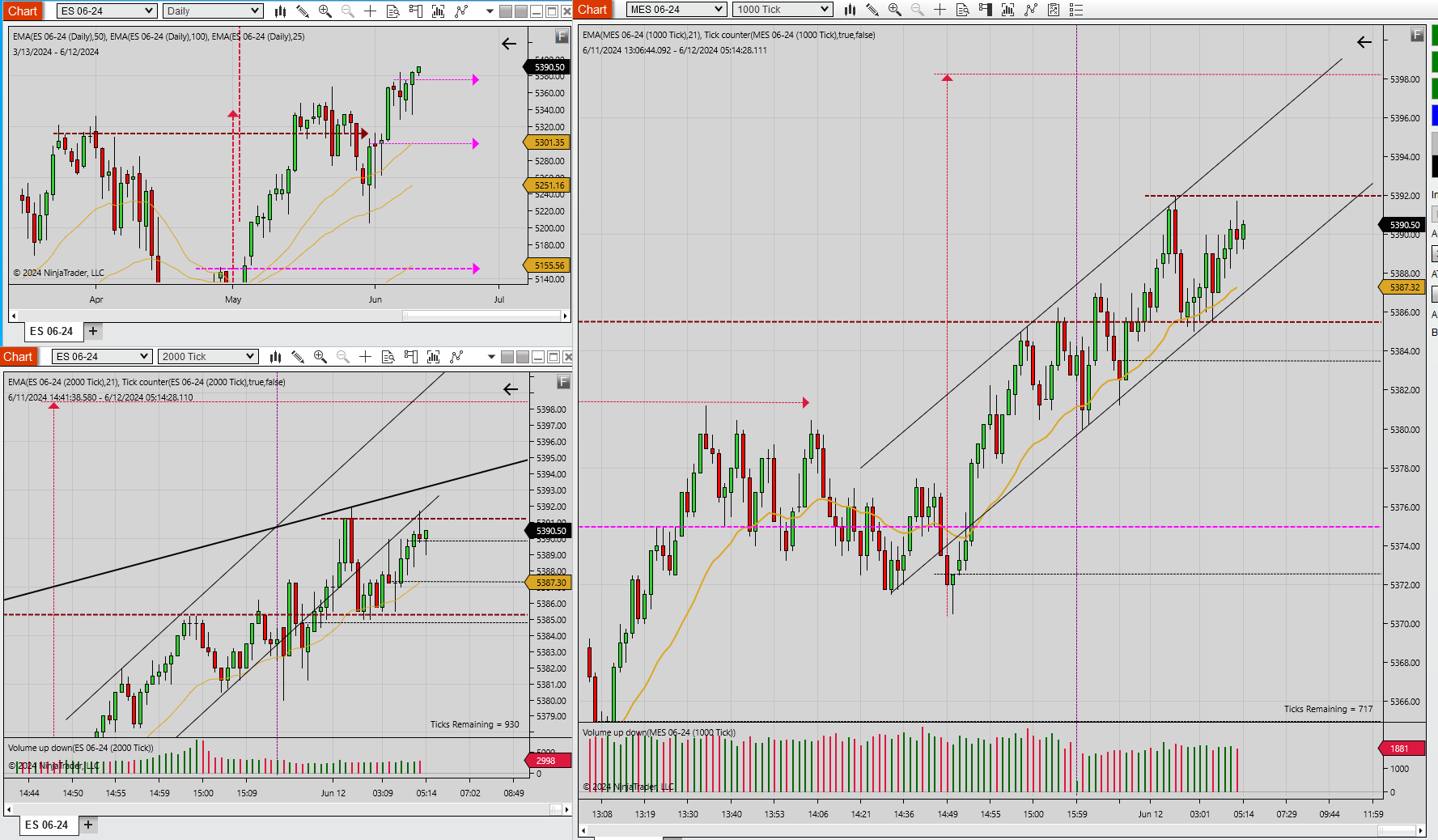Image resolution: width=1438 pixels, height=840 pixels.
Task: Click Chart title label of 2000 Tick window
Action: pyautogui.click(x=18, y=356)
